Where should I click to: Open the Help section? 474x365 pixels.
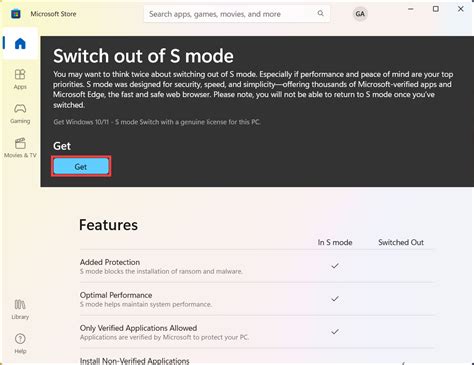(20, 344)
